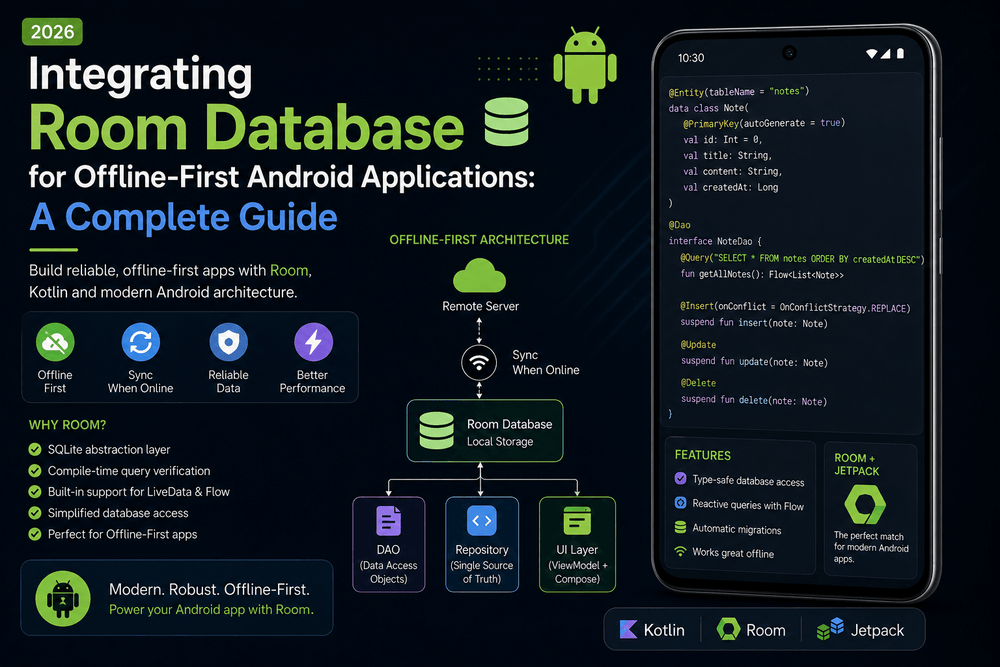Click the checkmark beside SQLite abstraction layer
Image resolution: width=1000 pixels, height=667 pixels.
(x=35, y=450)
